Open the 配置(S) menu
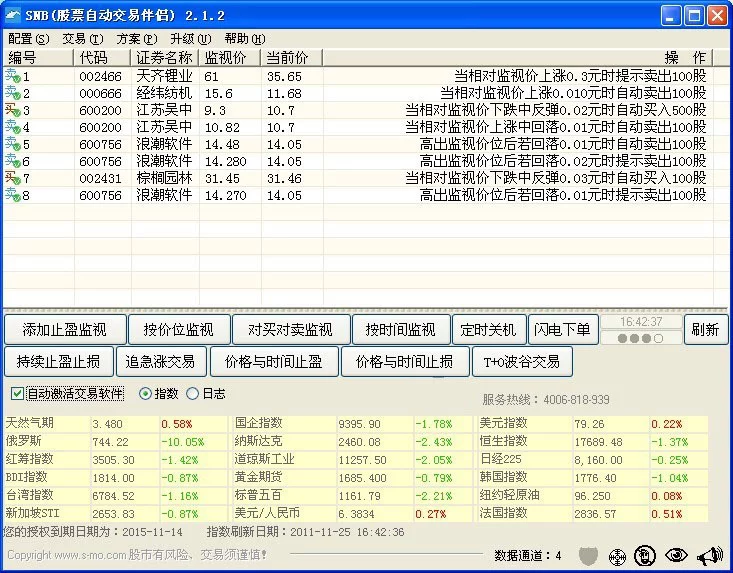 (29, 39)
